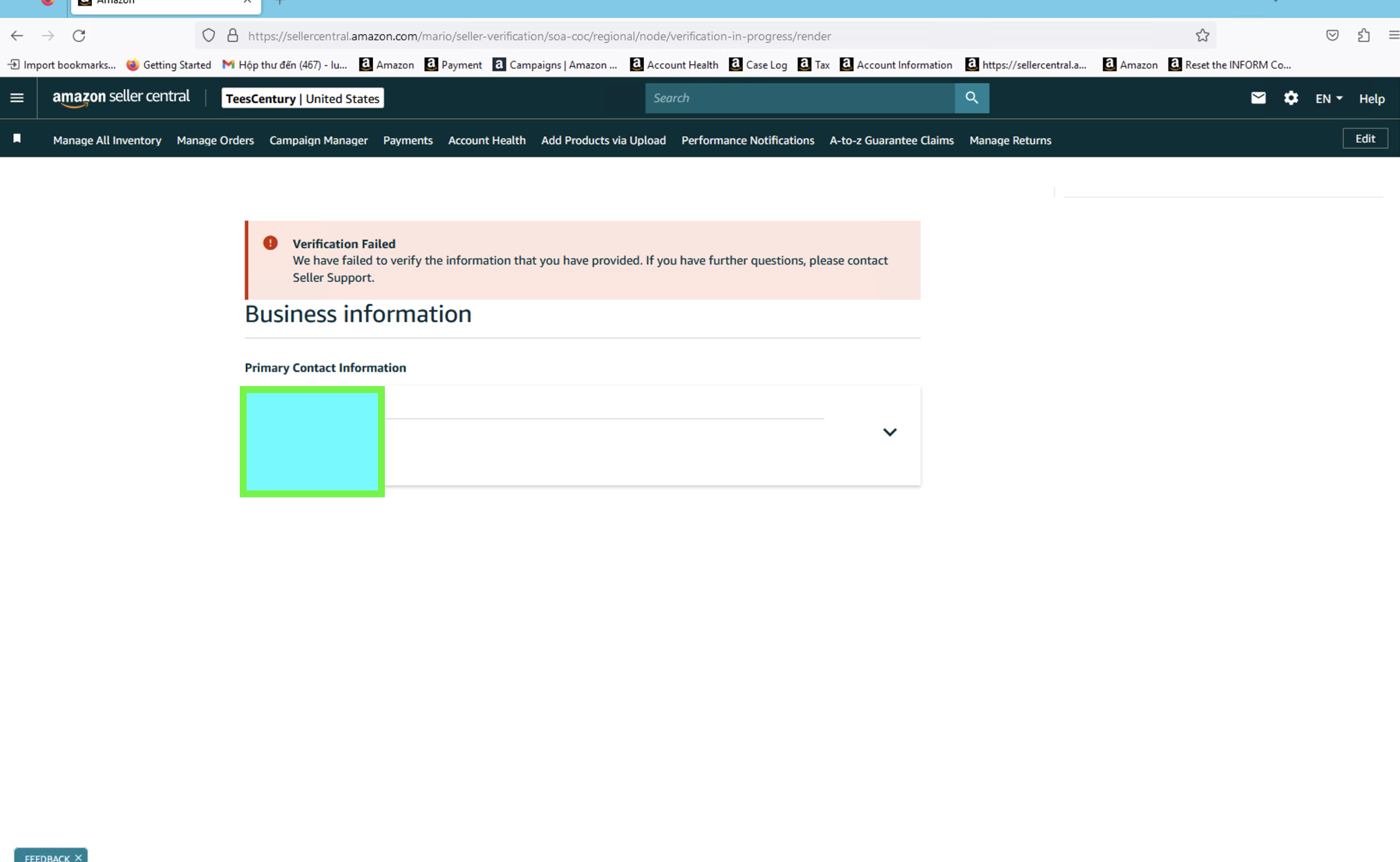This screenshot has height=862, width=1400.
Task: Open a new browser tab
Action: point(280,2)
